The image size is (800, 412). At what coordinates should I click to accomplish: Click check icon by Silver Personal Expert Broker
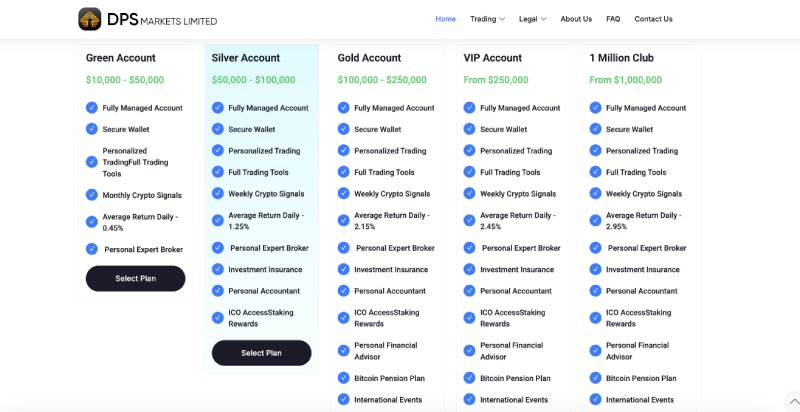coord(218,248)
